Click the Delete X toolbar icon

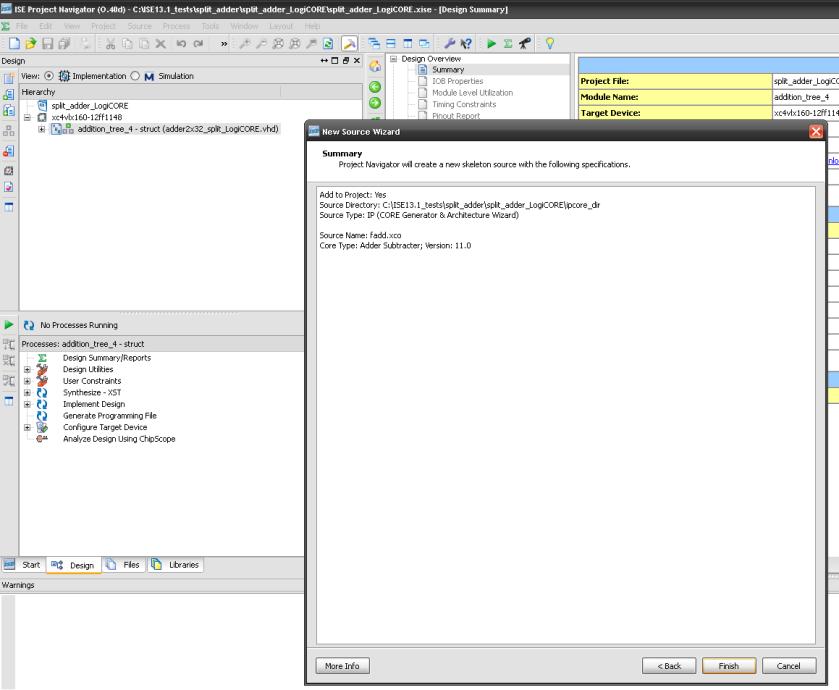click(x=161, y=43)
